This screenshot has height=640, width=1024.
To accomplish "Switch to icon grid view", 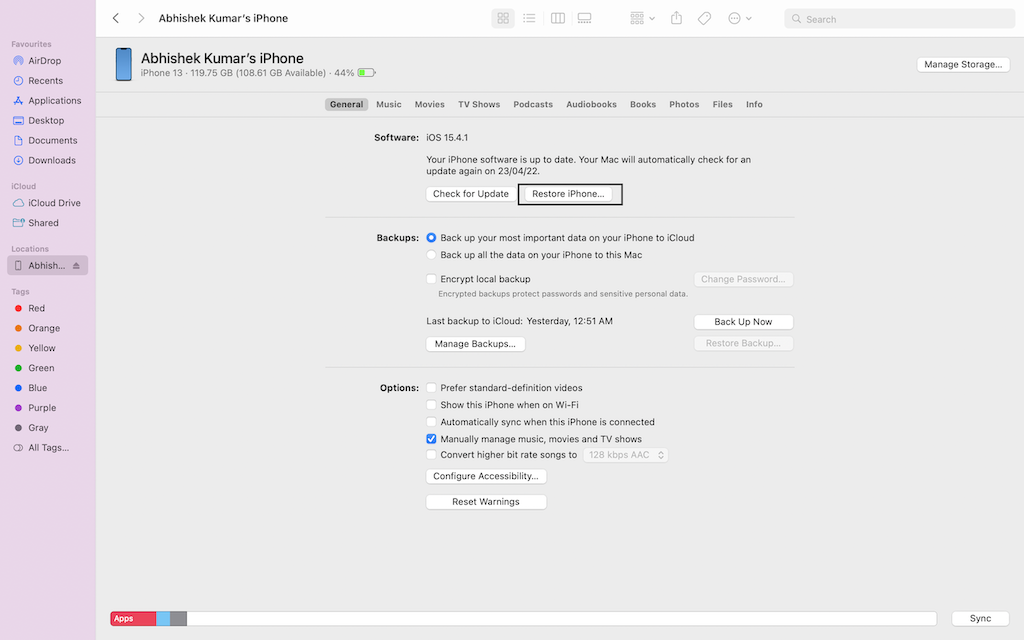I will tap(503, 18).
